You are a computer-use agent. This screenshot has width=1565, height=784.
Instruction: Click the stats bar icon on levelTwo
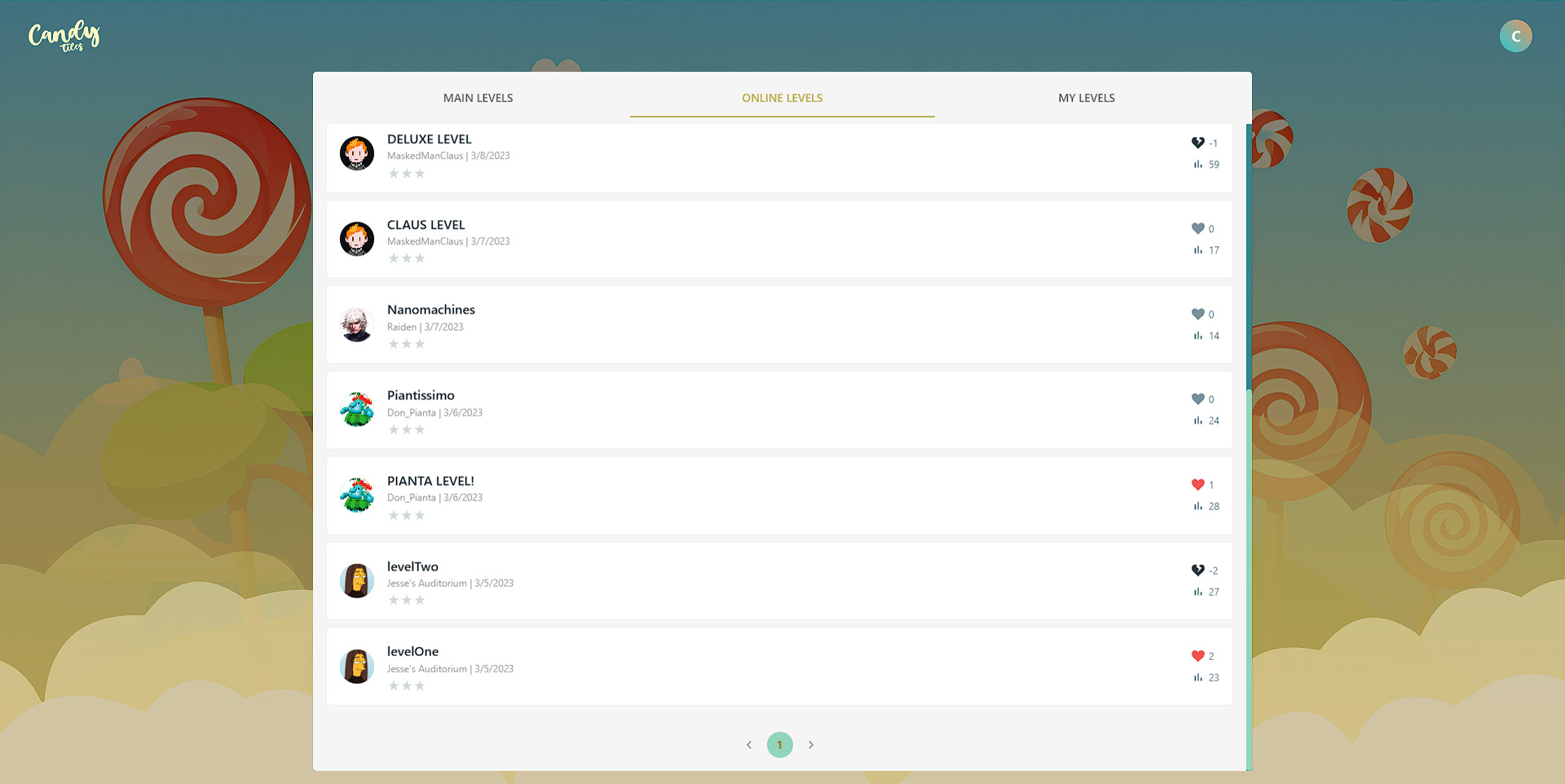click(1197, 592)
